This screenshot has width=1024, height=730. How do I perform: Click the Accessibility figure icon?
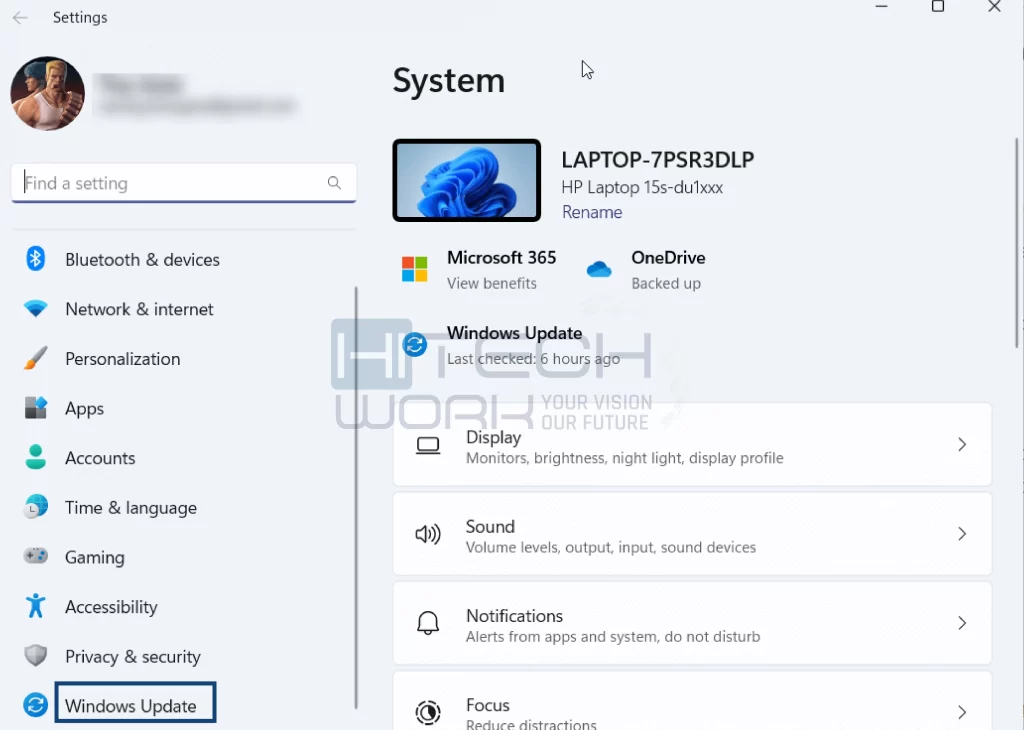tap(35, 606)
